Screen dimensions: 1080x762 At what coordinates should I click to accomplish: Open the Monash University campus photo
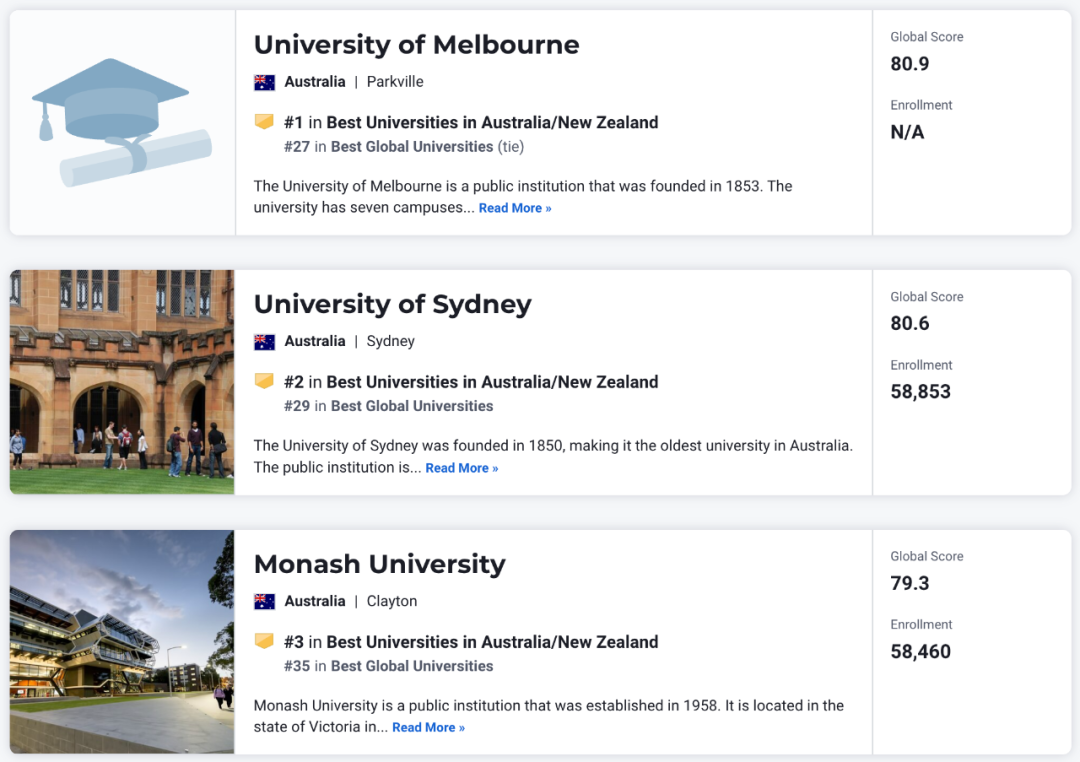(x=122, y=641)
